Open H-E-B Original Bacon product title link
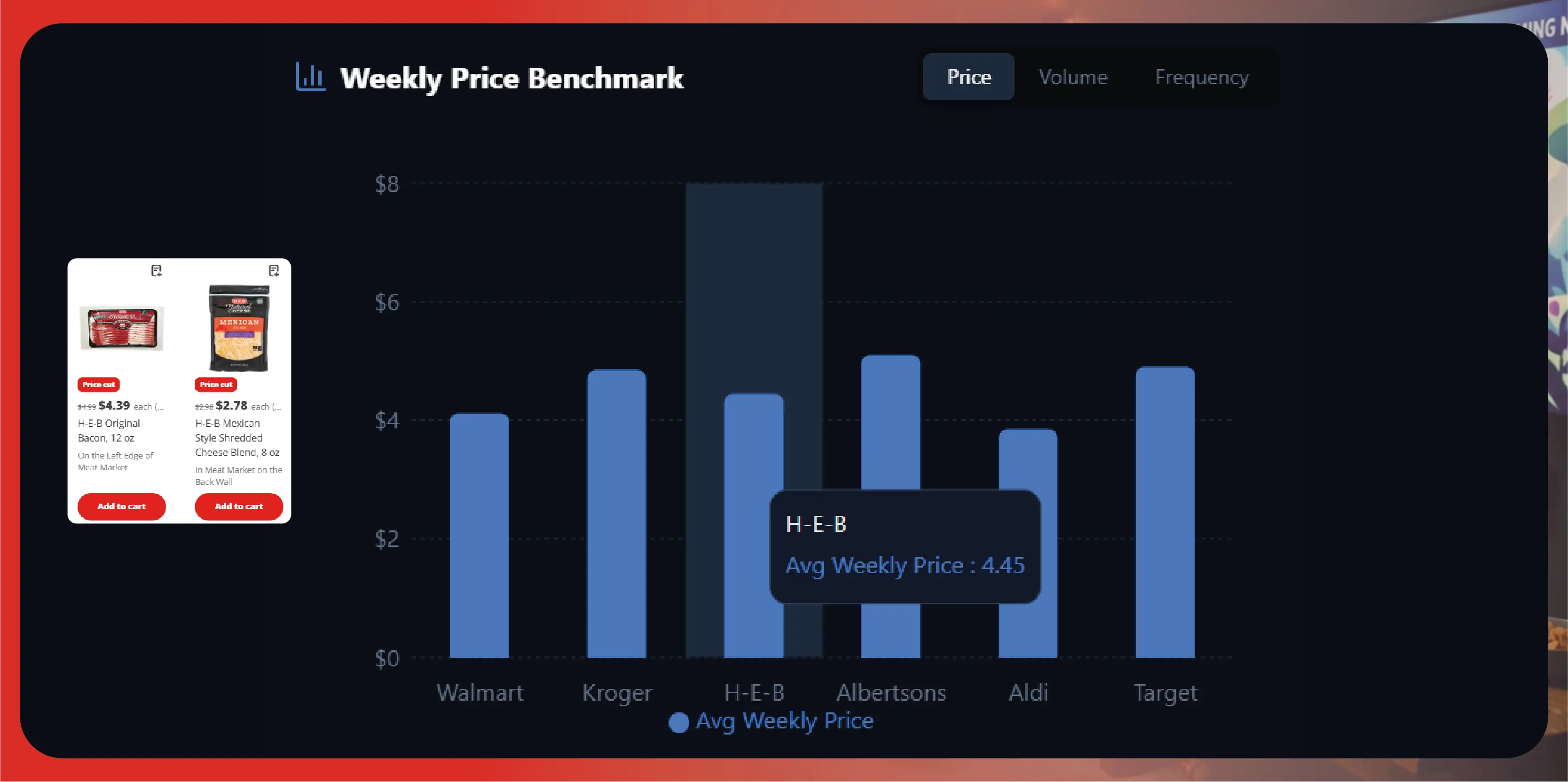 tap(109, 430)
